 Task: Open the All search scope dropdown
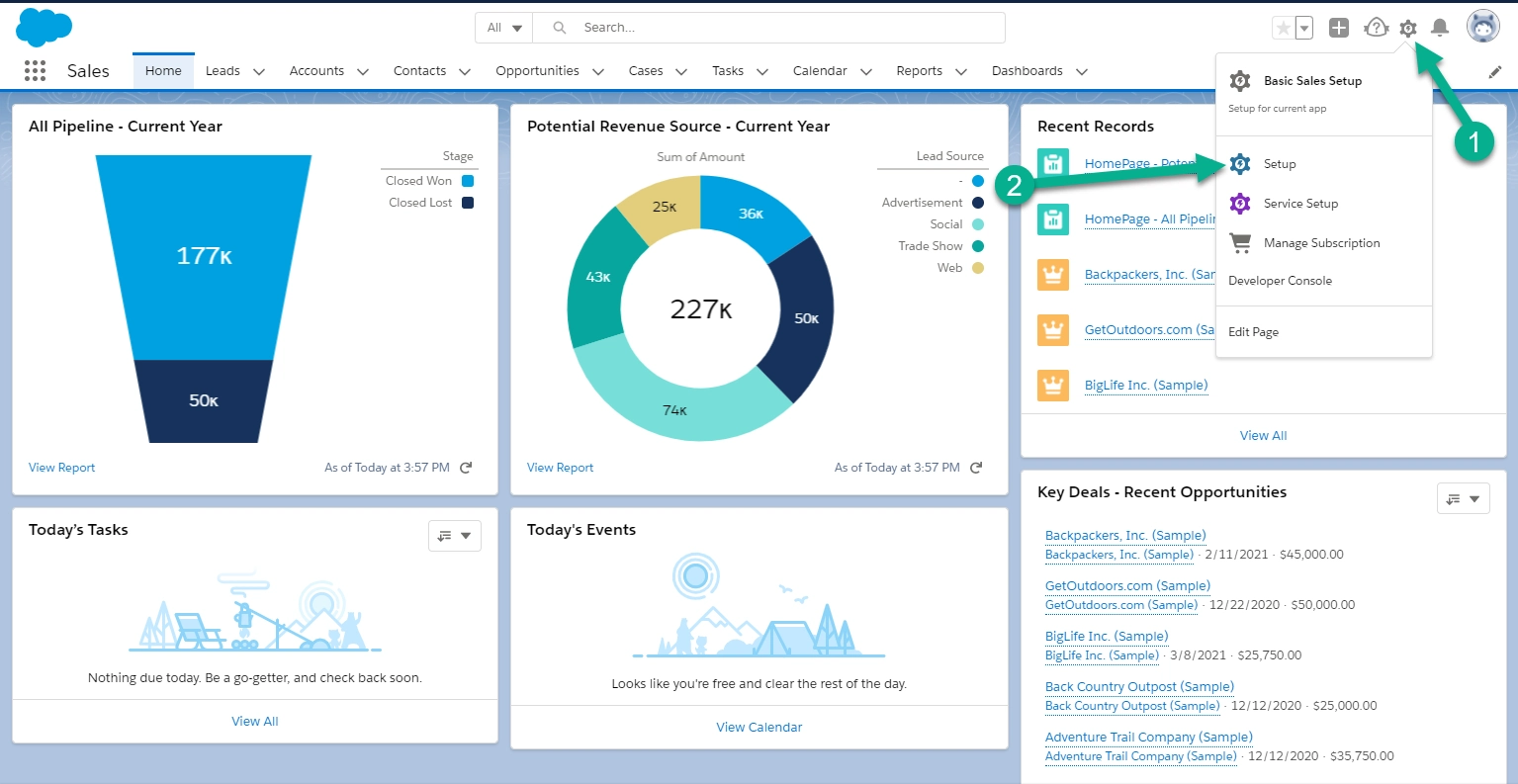504,28
